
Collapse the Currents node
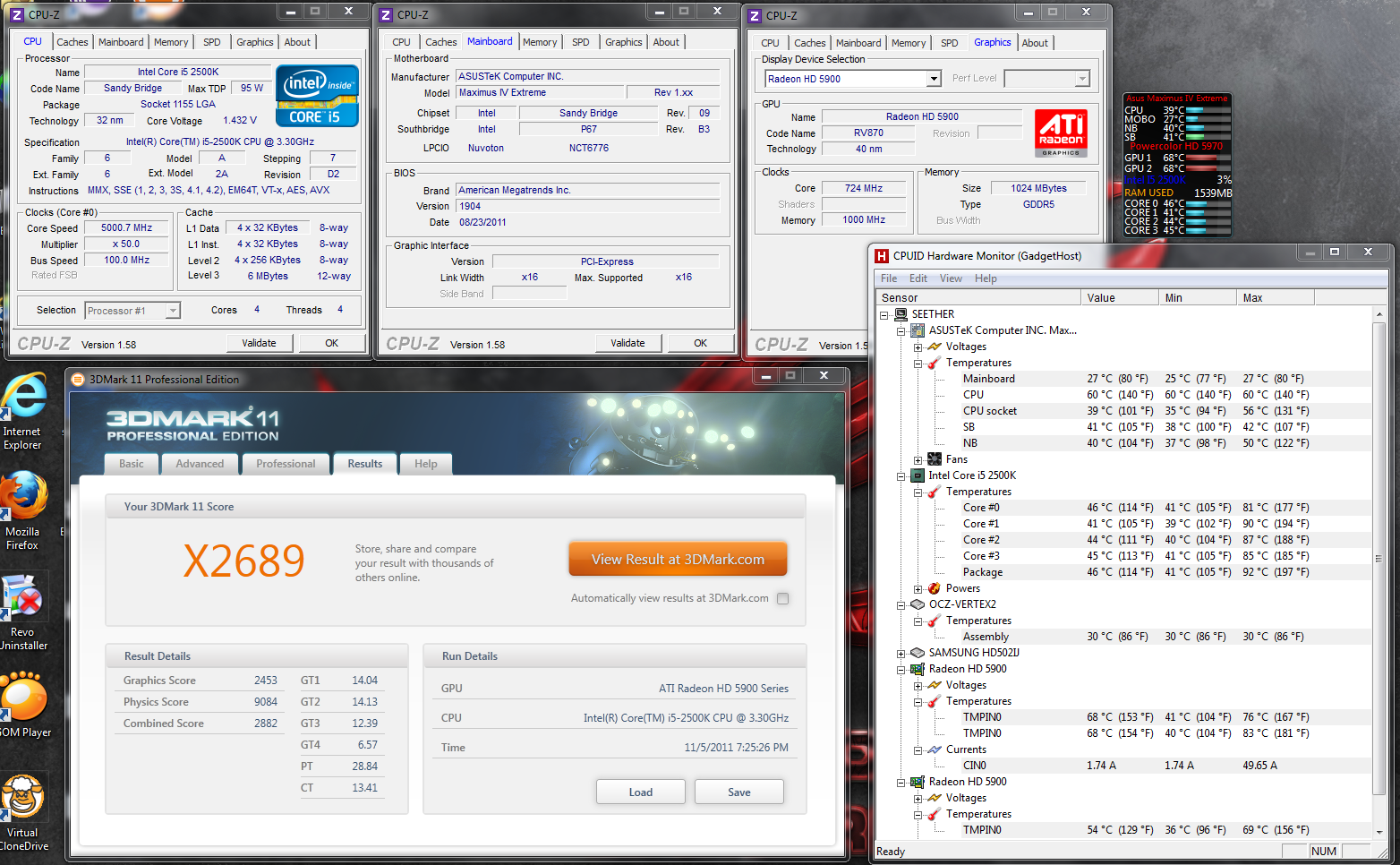coord(918,749)
